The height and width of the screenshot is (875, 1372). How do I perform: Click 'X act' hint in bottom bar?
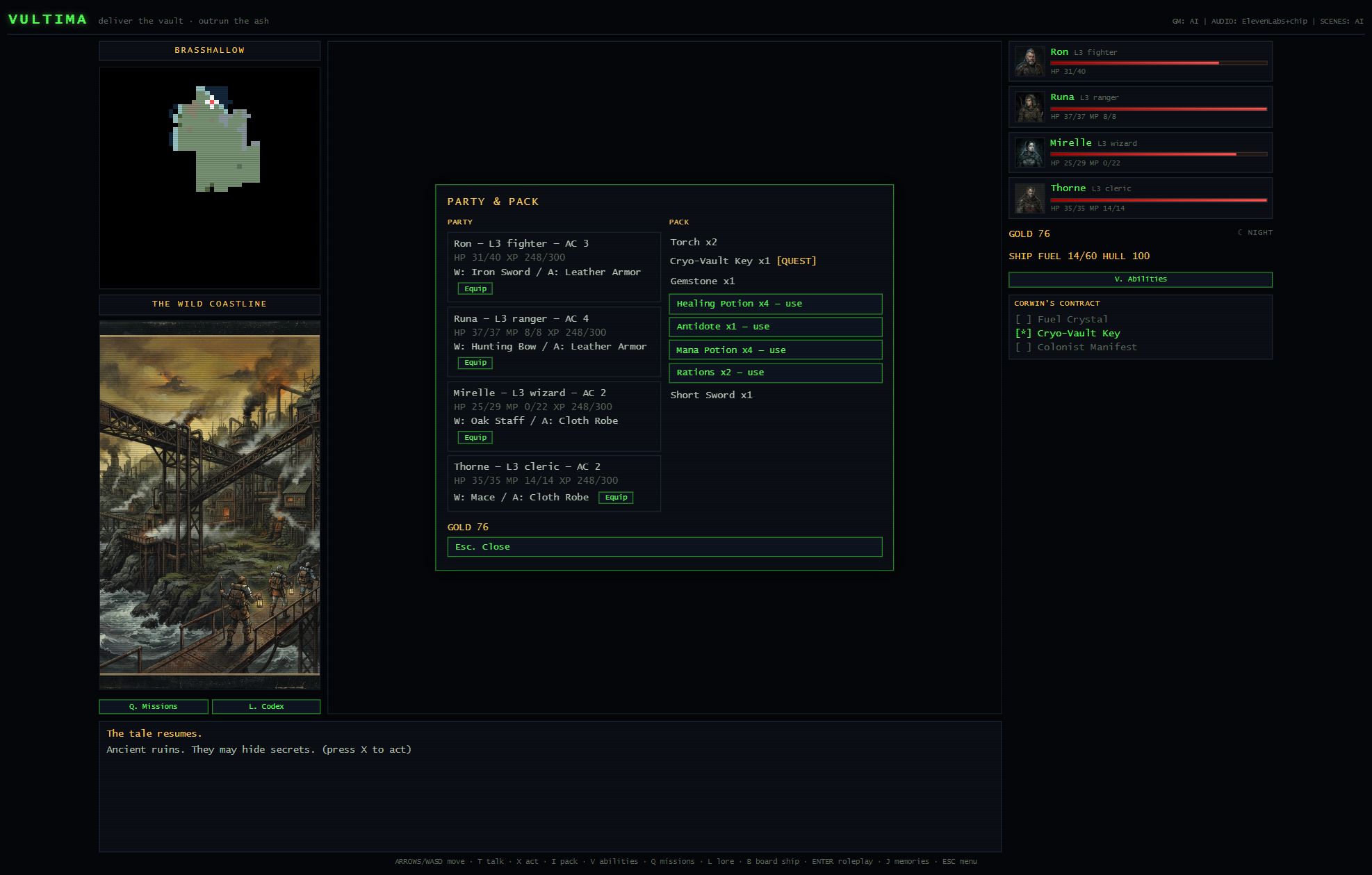coord(528,862)
